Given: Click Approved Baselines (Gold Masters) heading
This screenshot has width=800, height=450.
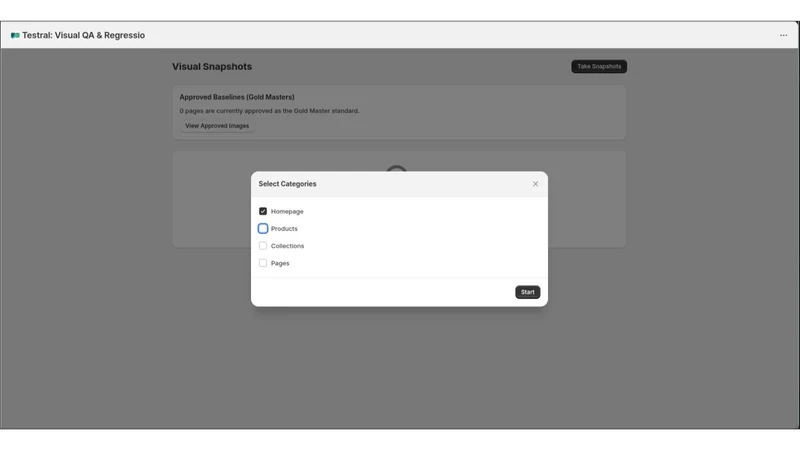Looking at the screenshot, I should [x=237, y=97].
